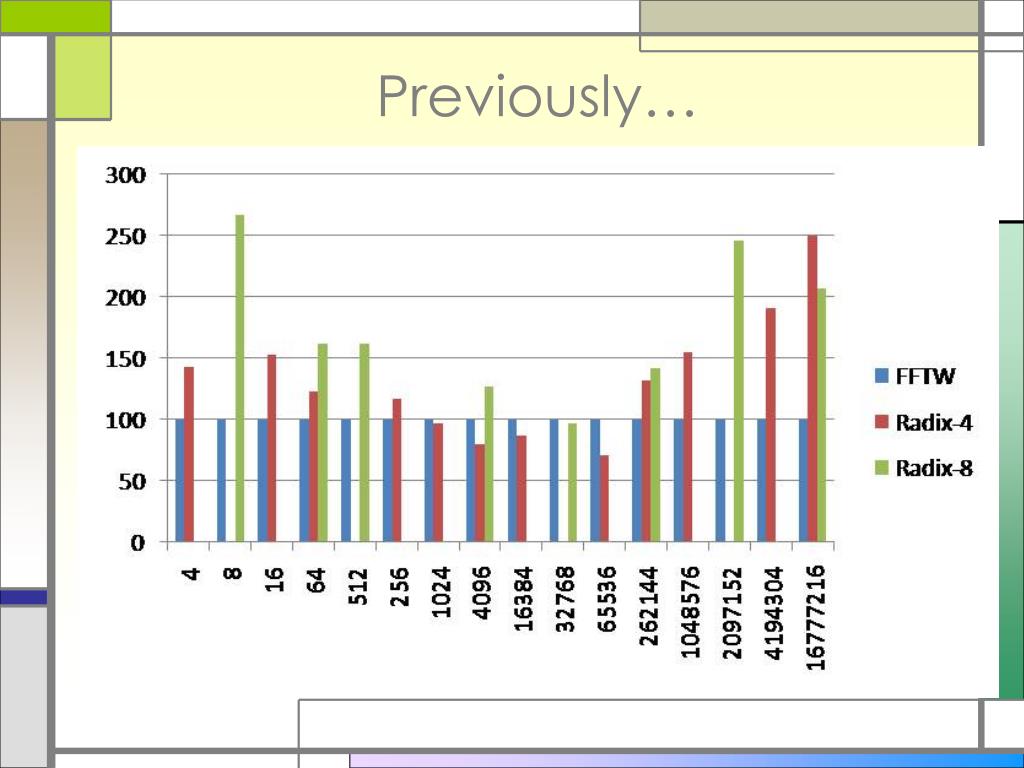Screen dimensions: 1024x768
Task: Click the x-axis label 32768
Action: click(566, 599)
